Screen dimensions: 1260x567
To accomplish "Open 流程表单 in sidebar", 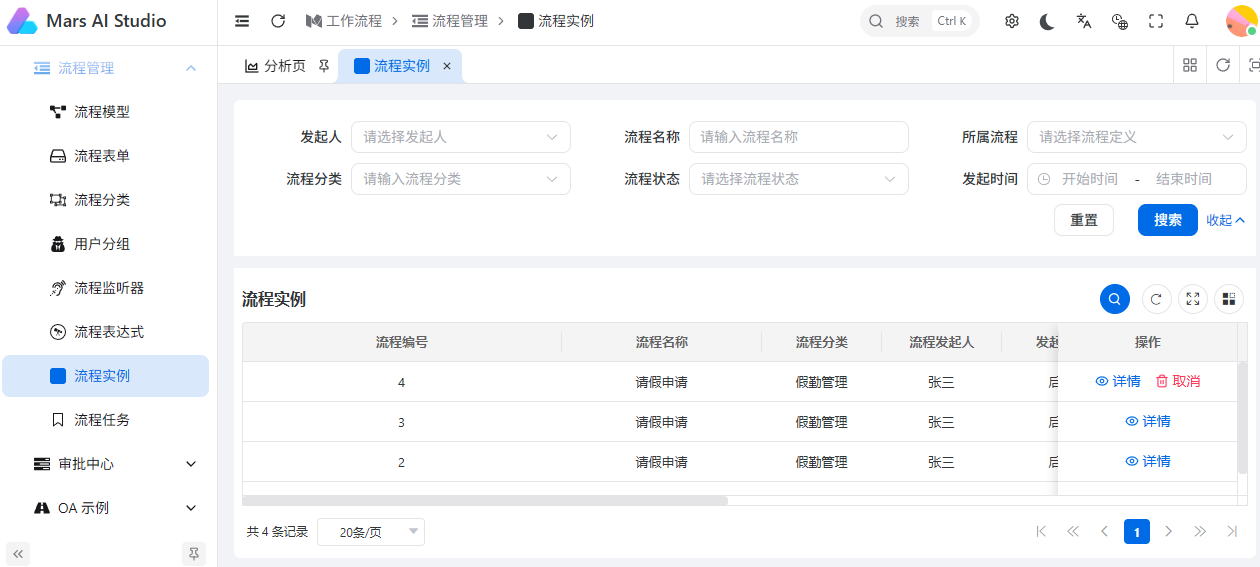I will pos(105,156).
